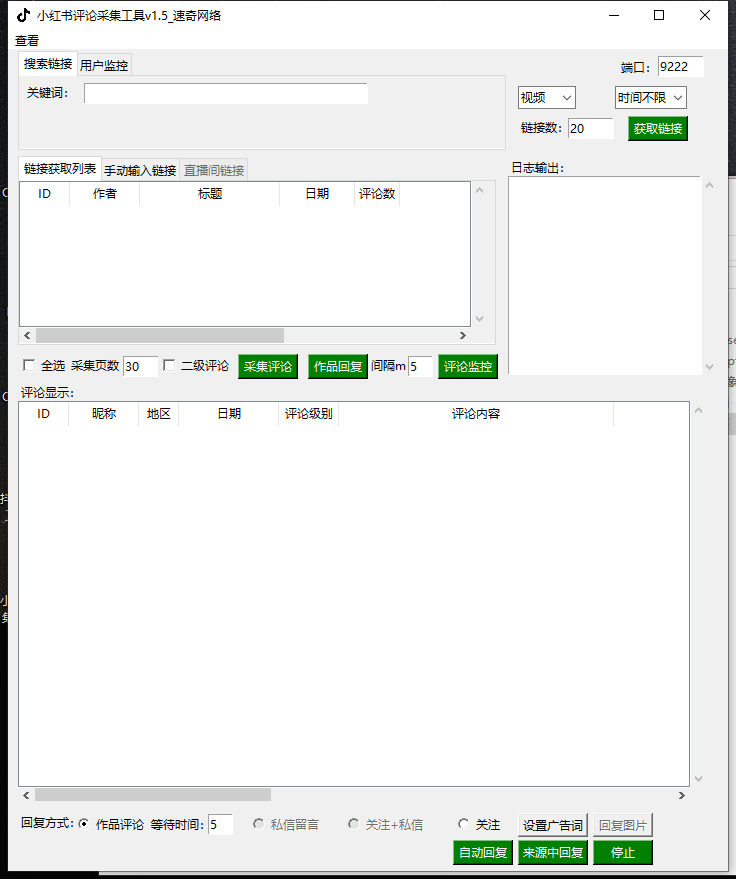Start the 采集评论 collection button
This screenshot has height=879, width=736.
tap(268, 367)
